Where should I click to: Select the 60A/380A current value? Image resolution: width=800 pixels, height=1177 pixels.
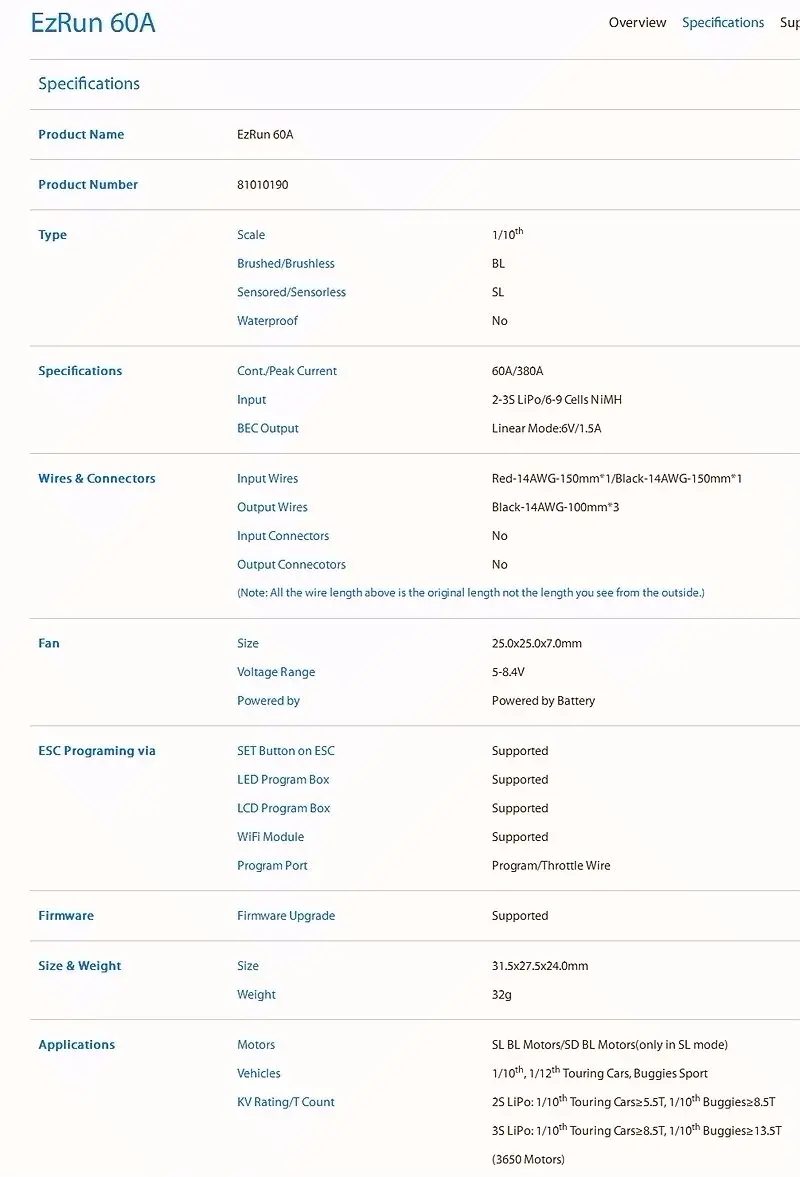pos(517,371)
